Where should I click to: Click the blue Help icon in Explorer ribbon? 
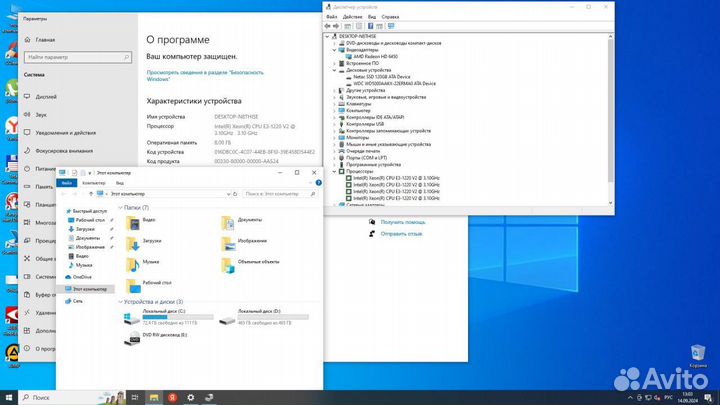coord(319,183)
